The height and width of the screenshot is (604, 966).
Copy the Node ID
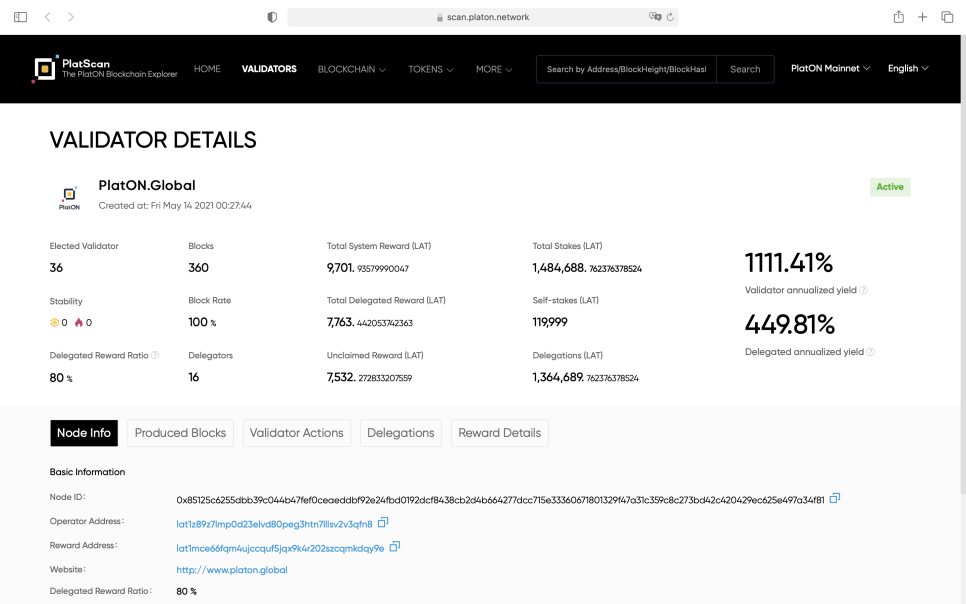[835, 498]
